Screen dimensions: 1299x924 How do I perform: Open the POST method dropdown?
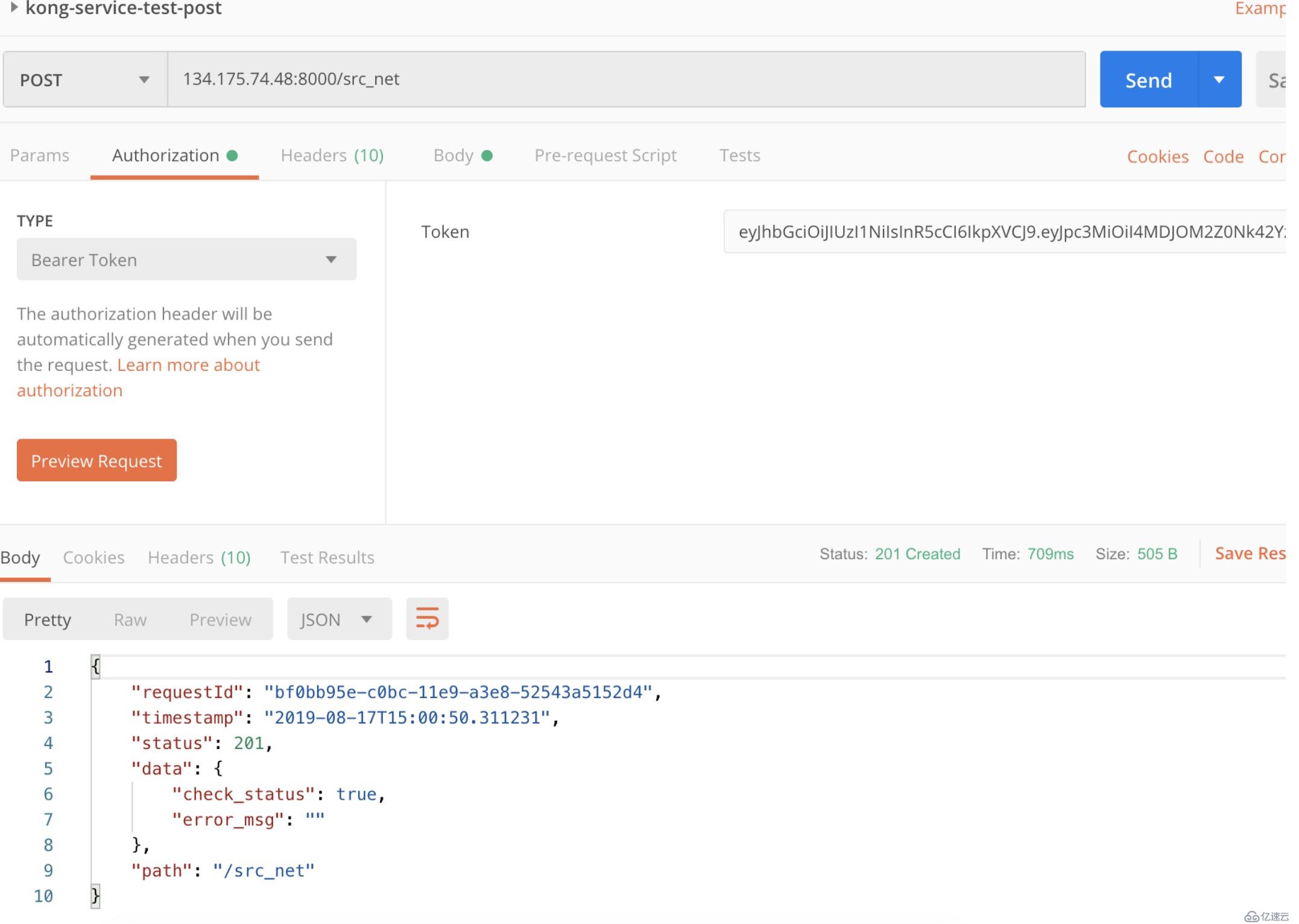tap(85, 80)
